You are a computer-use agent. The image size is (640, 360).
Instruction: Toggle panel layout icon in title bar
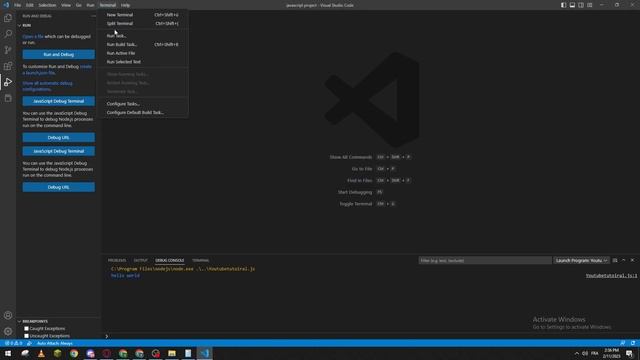click(572, 5)
